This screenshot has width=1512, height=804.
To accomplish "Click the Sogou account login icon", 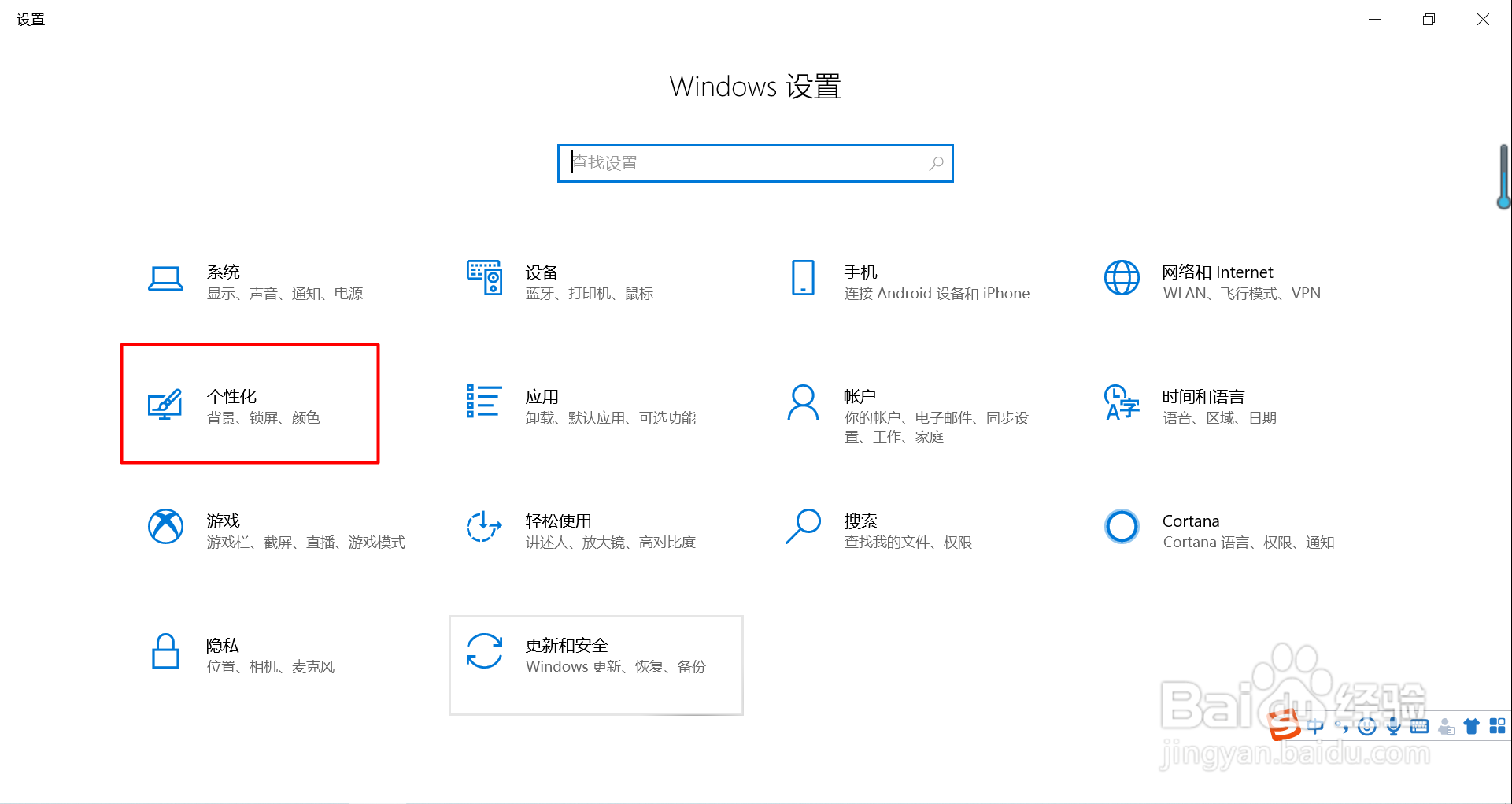I will pyautogui.click(x=1446, y=726).
